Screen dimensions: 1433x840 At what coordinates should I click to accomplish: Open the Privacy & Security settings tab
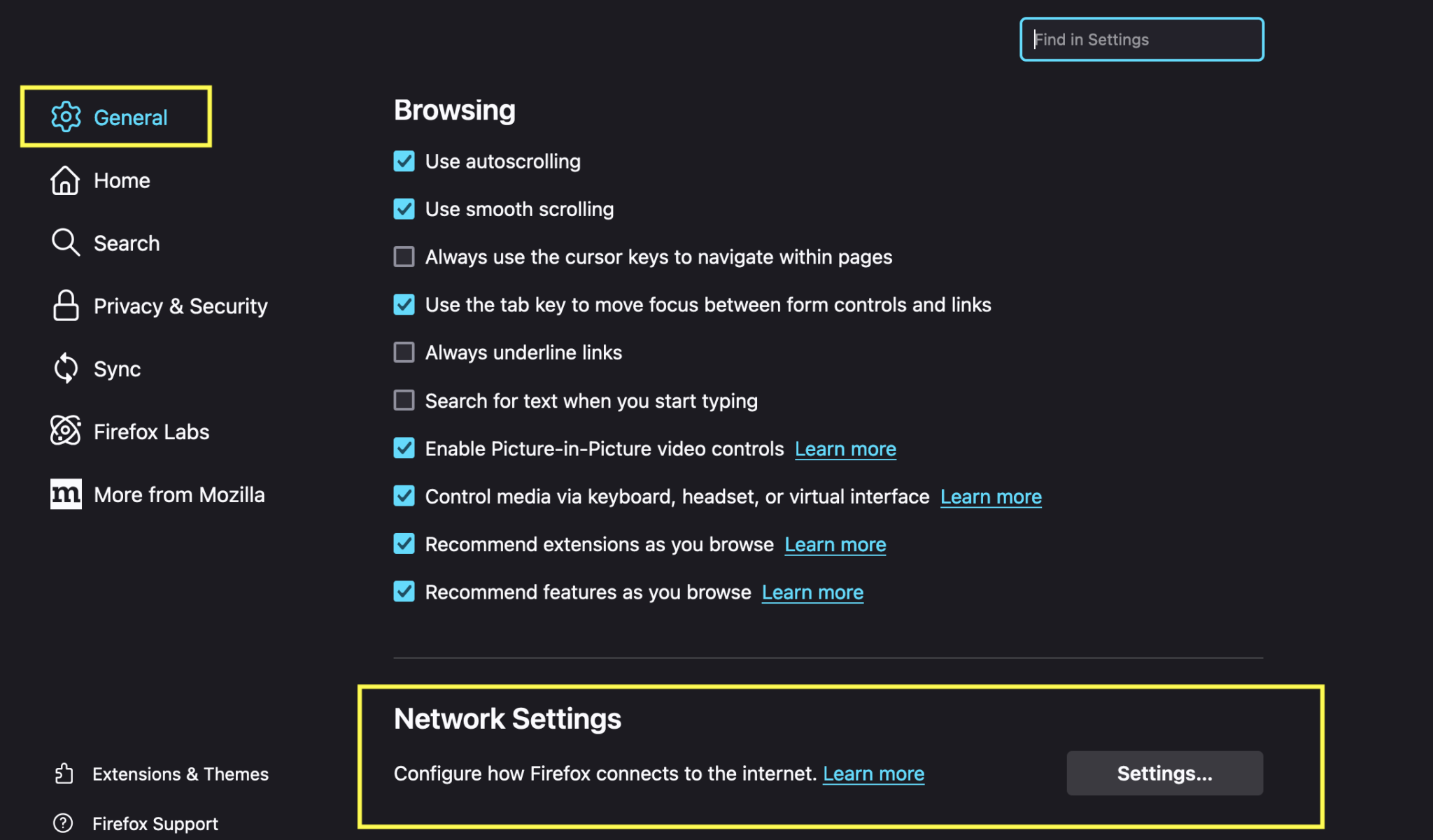coord(160,306)
